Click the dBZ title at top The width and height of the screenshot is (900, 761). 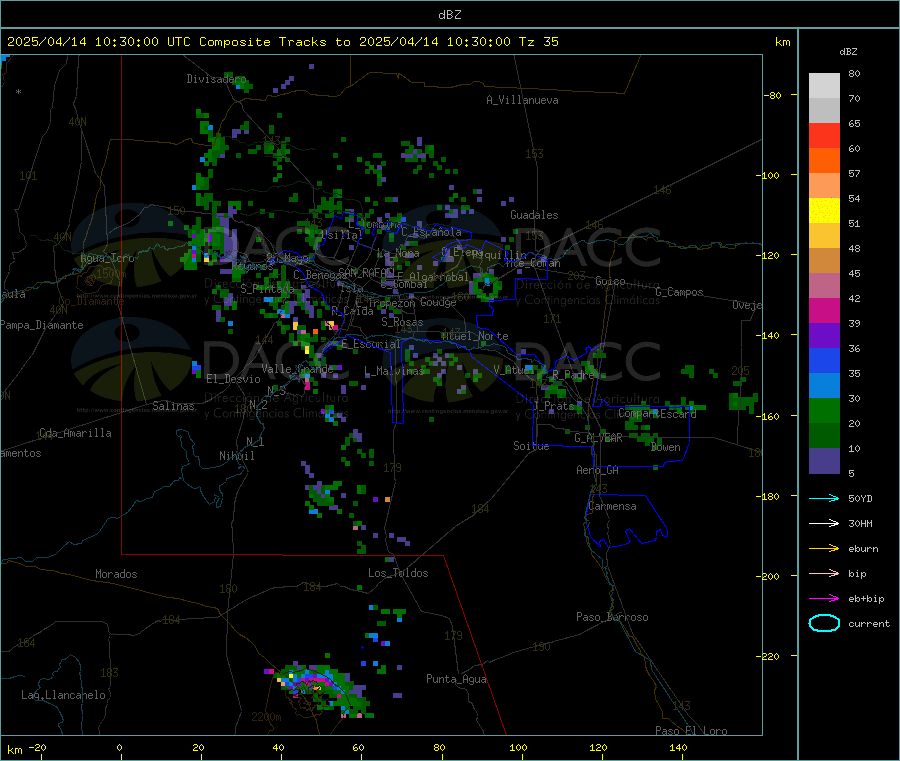449,15
